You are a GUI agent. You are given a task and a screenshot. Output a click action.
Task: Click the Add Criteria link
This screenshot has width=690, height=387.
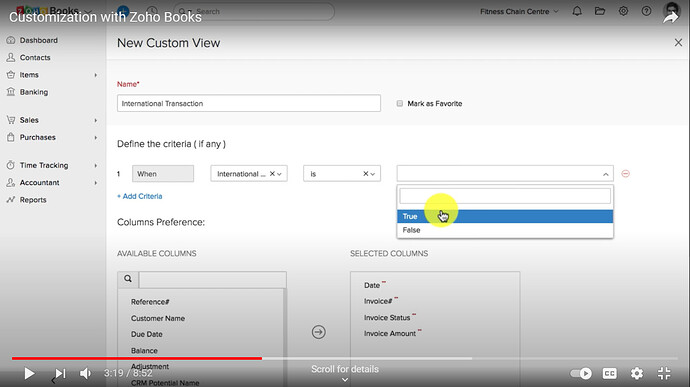[x=139, y=196]
